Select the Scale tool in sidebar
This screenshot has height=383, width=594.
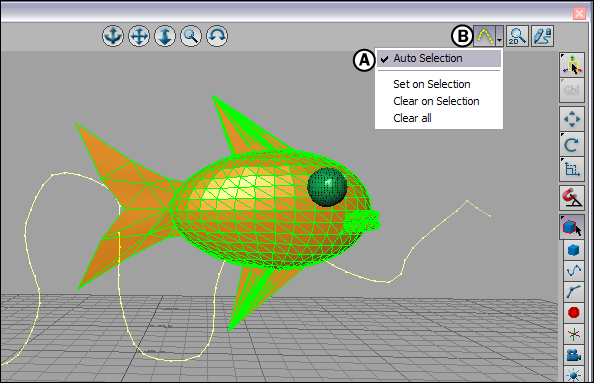pos(572,169)
